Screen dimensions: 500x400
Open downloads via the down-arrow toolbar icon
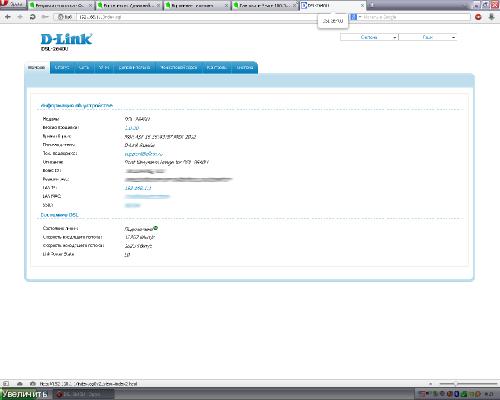[x=491, y=17]
